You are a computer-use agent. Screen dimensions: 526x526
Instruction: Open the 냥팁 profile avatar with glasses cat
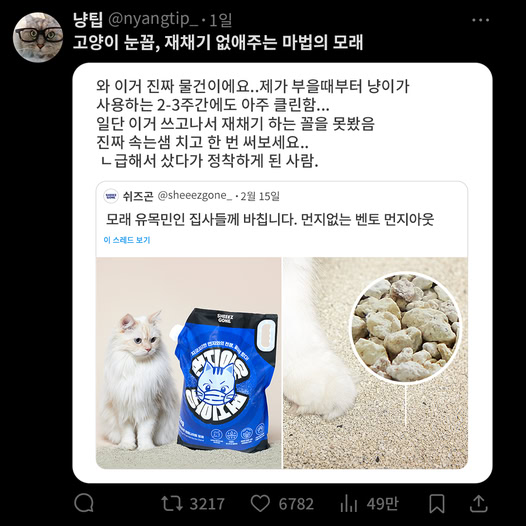coord(38,37)
